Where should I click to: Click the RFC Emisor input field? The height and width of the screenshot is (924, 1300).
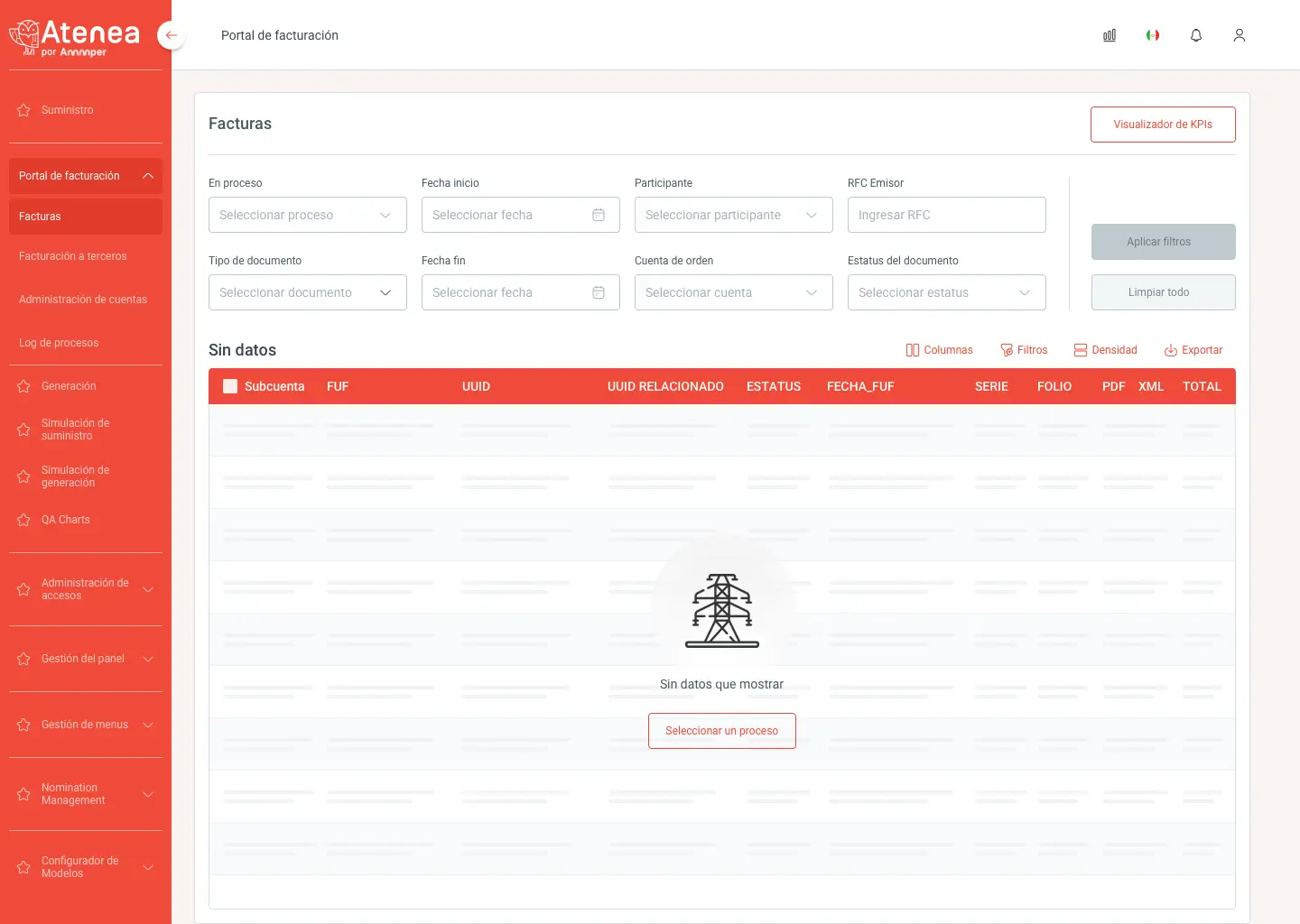point(946,215)
